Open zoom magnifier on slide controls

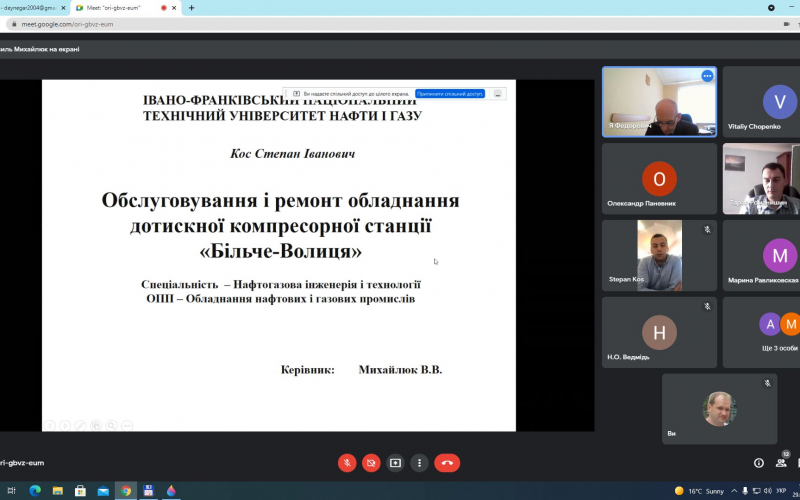point(112,425)
